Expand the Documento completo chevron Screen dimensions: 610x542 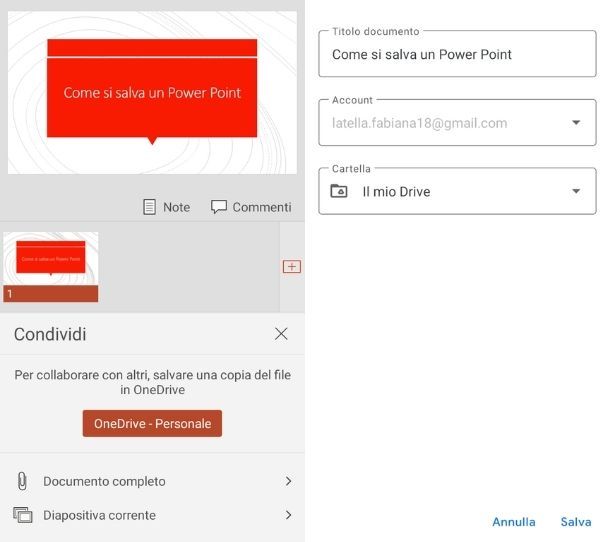[288, 481]
